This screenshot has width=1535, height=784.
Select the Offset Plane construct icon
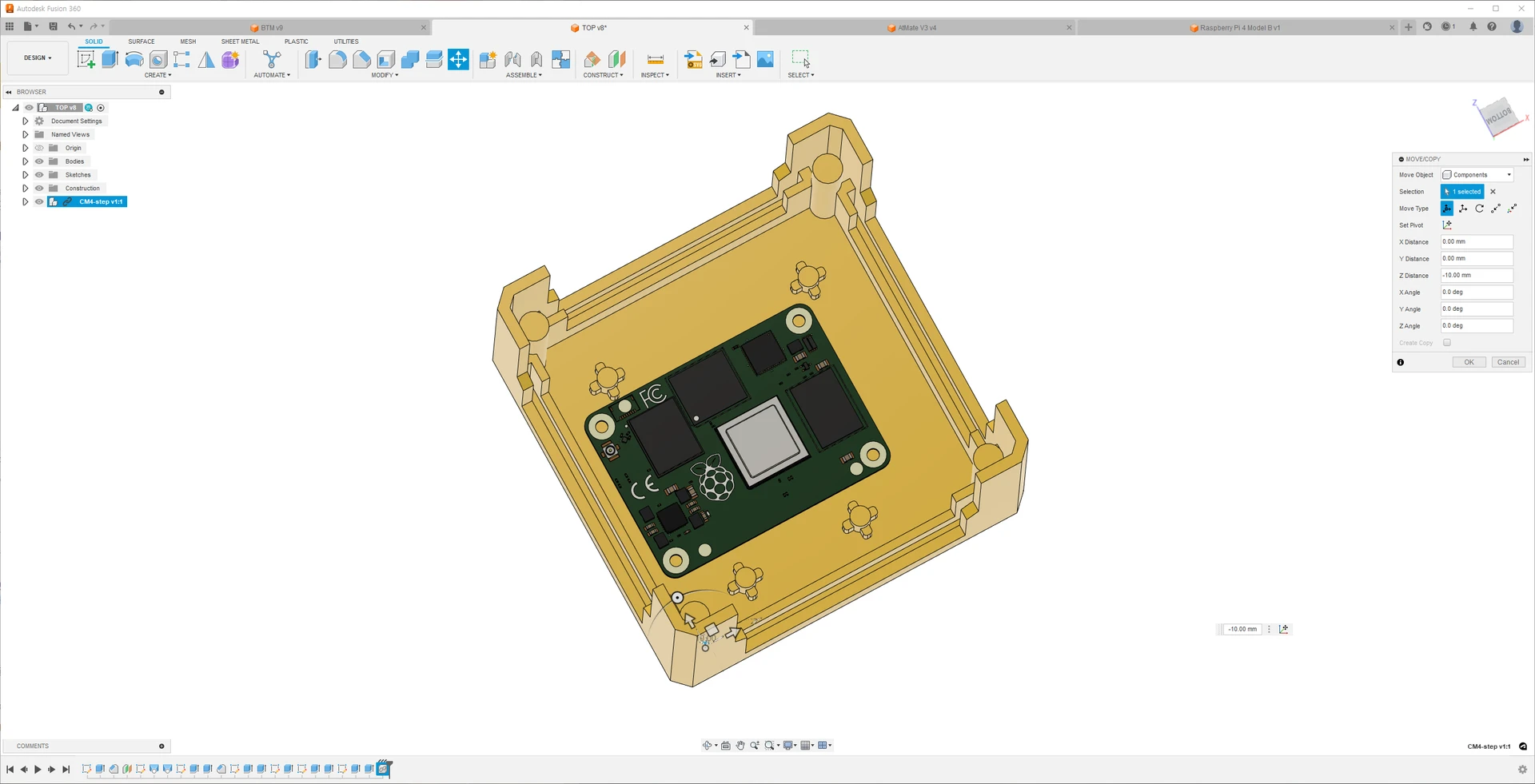pyautogui.click(x=592, y=59)
